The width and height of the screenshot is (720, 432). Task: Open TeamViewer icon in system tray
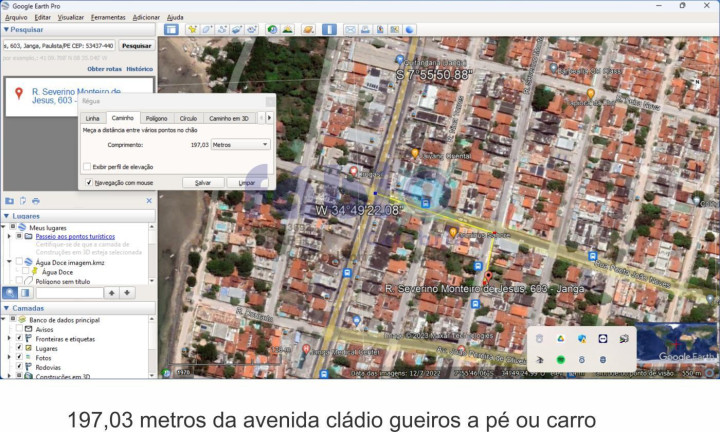coord(602,339)
